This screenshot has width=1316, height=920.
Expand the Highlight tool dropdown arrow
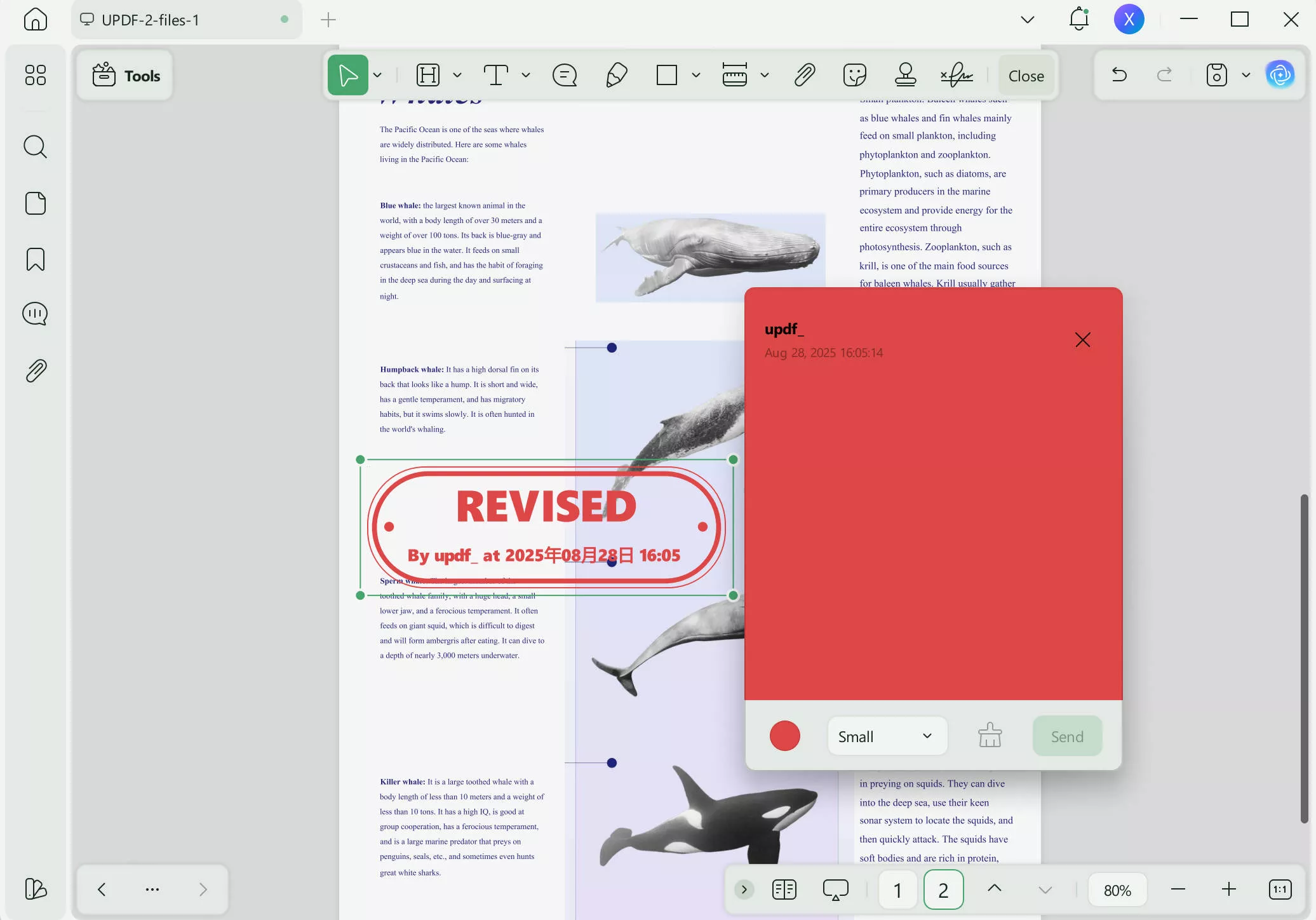pyautogui.click(x=457, y=75)
